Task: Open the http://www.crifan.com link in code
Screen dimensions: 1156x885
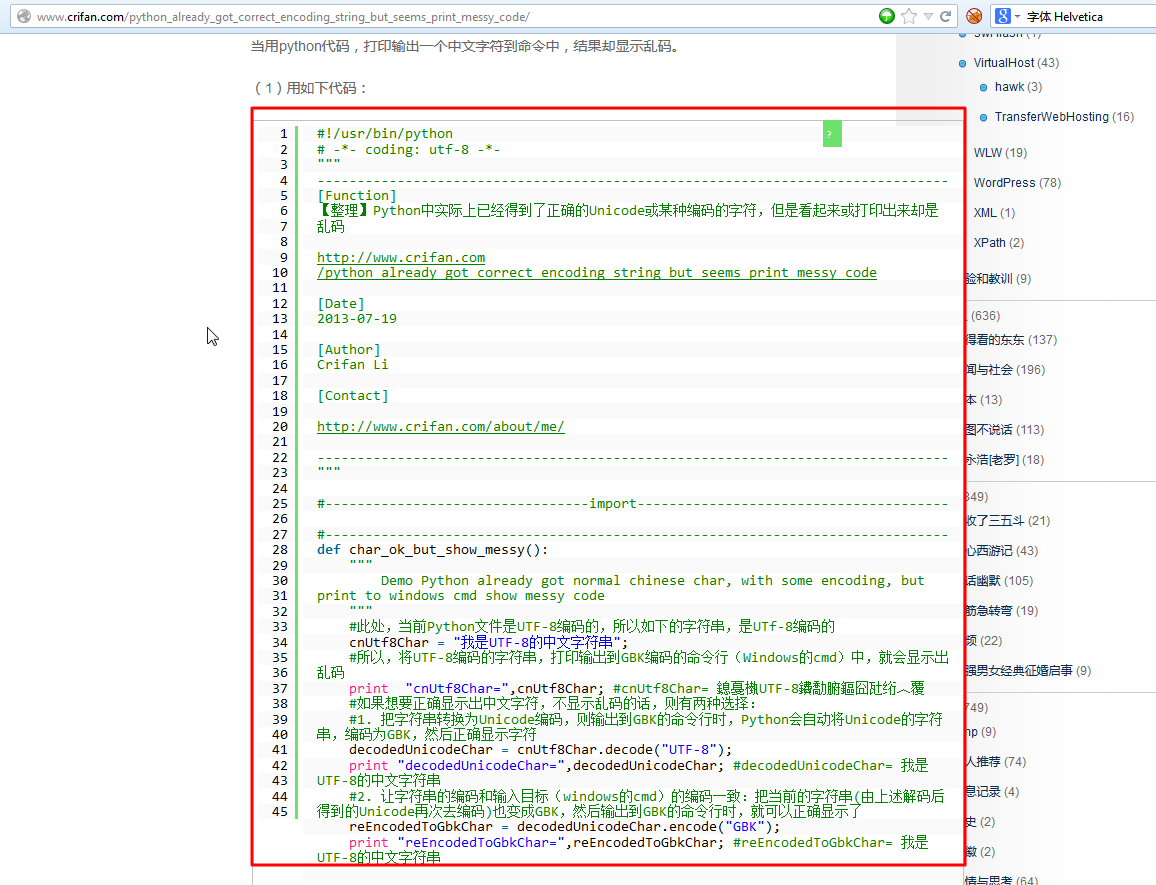Action: pos(401,257)
